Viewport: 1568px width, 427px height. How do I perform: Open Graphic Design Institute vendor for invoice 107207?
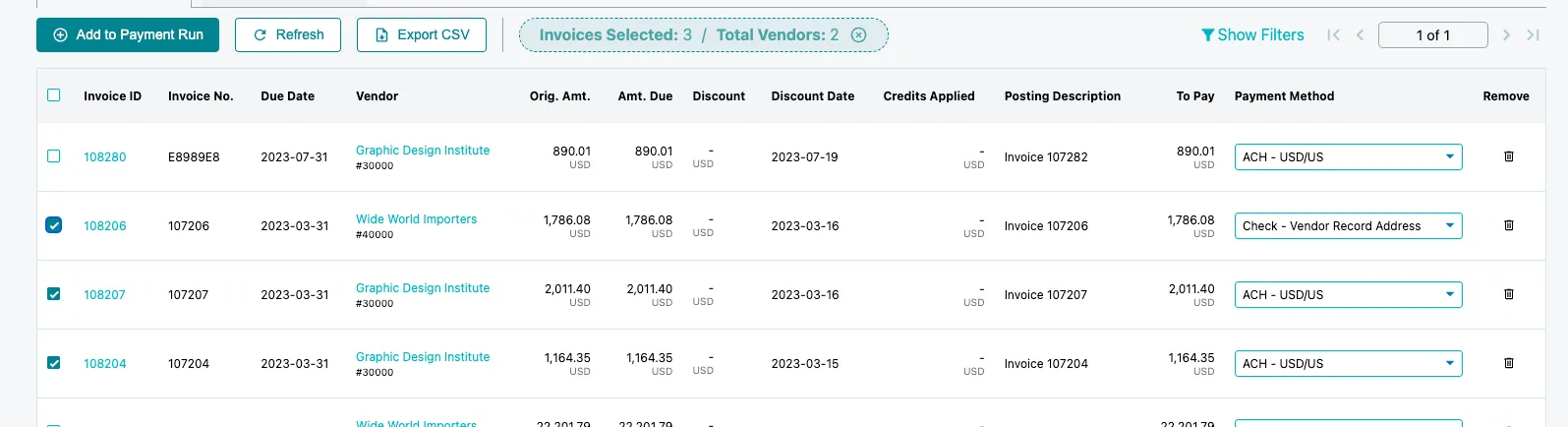[423, 288]
